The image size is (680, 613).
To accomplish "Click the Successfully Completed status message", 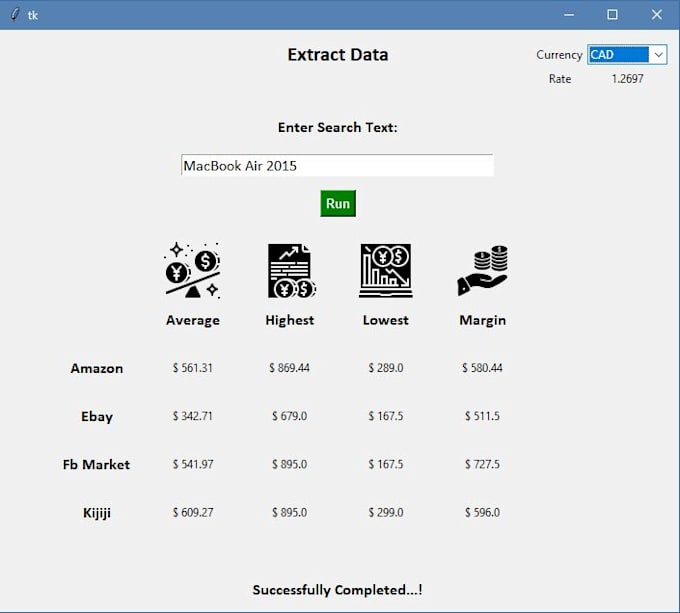I will tap(337, 590).
